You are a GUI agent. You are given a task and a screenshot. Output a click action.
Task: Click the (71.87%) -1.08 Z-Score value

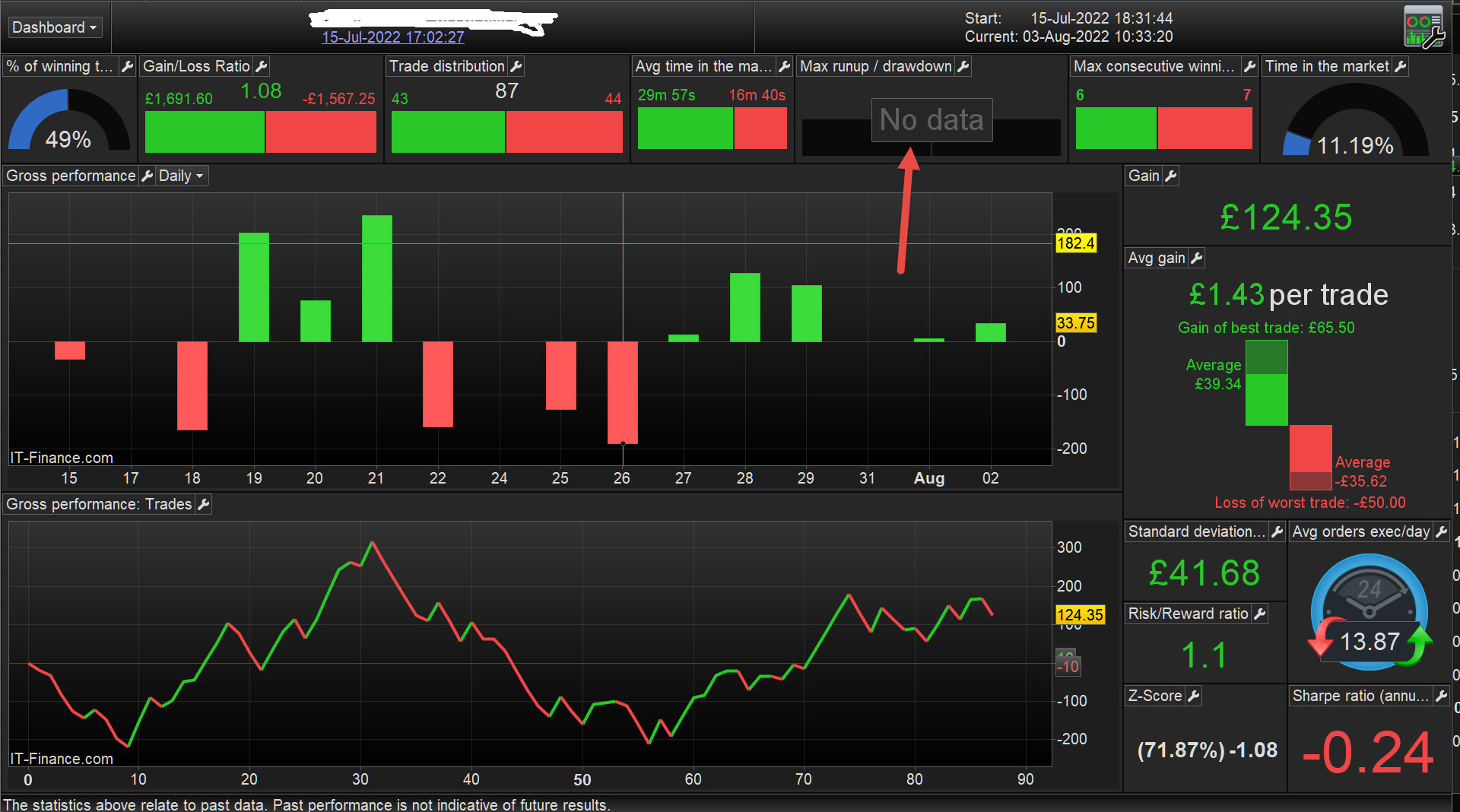[x=1208, y=750]
